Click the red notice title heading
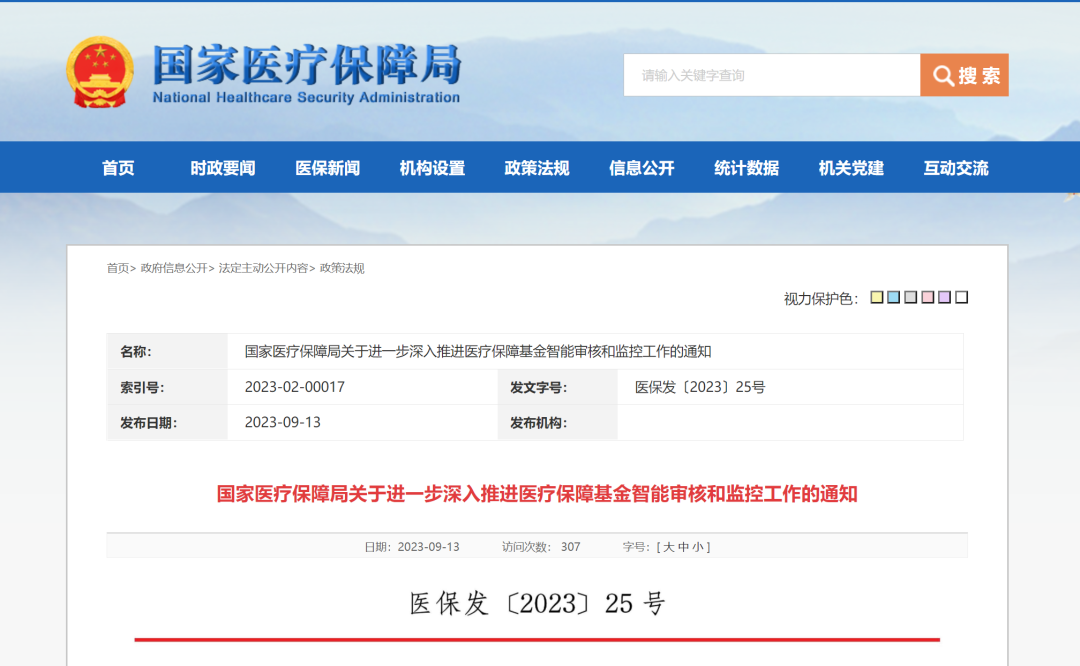1080x666 pixels. point(537,494)
